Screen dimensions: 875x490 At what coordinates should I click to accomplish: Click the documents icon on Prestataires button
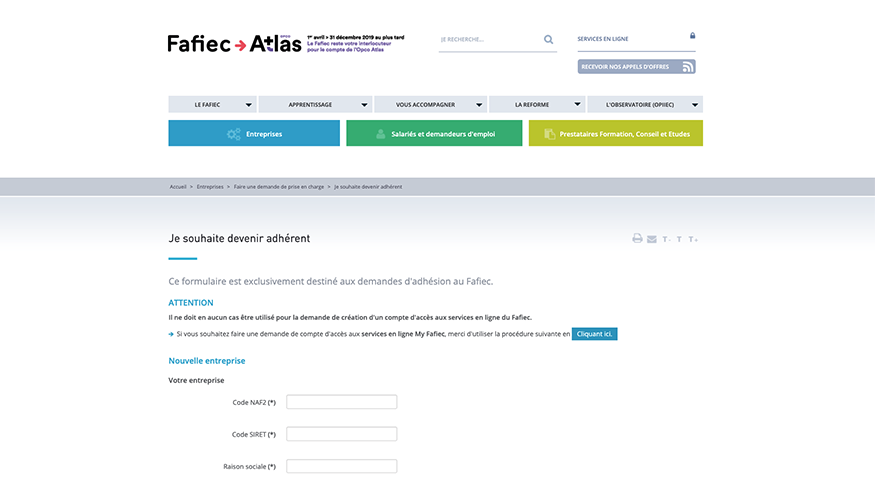[x=550, y=134]
